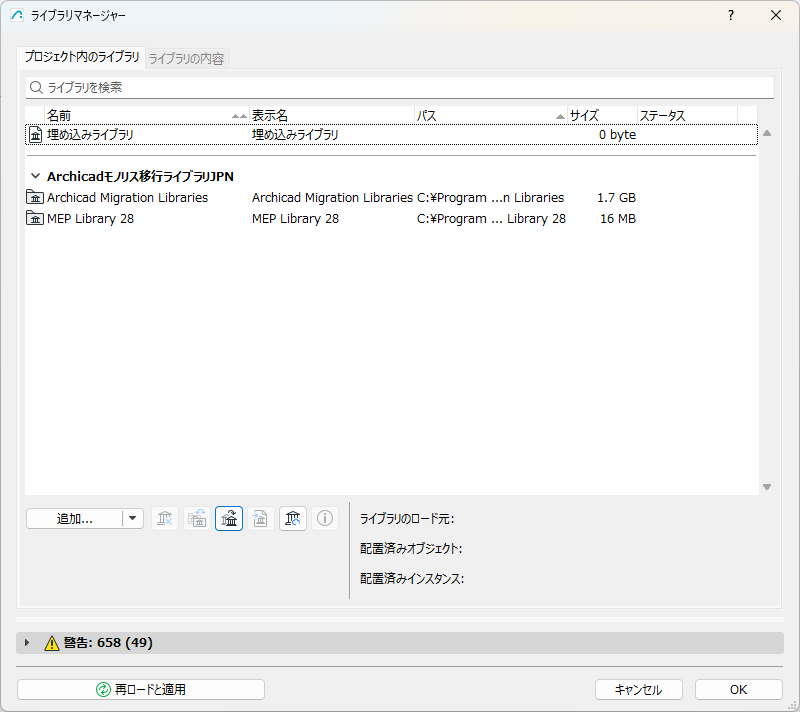Expand the 警告: 658 (49) section
The image size is (800, 712).
pyautogui.click(x=27, y=643)
